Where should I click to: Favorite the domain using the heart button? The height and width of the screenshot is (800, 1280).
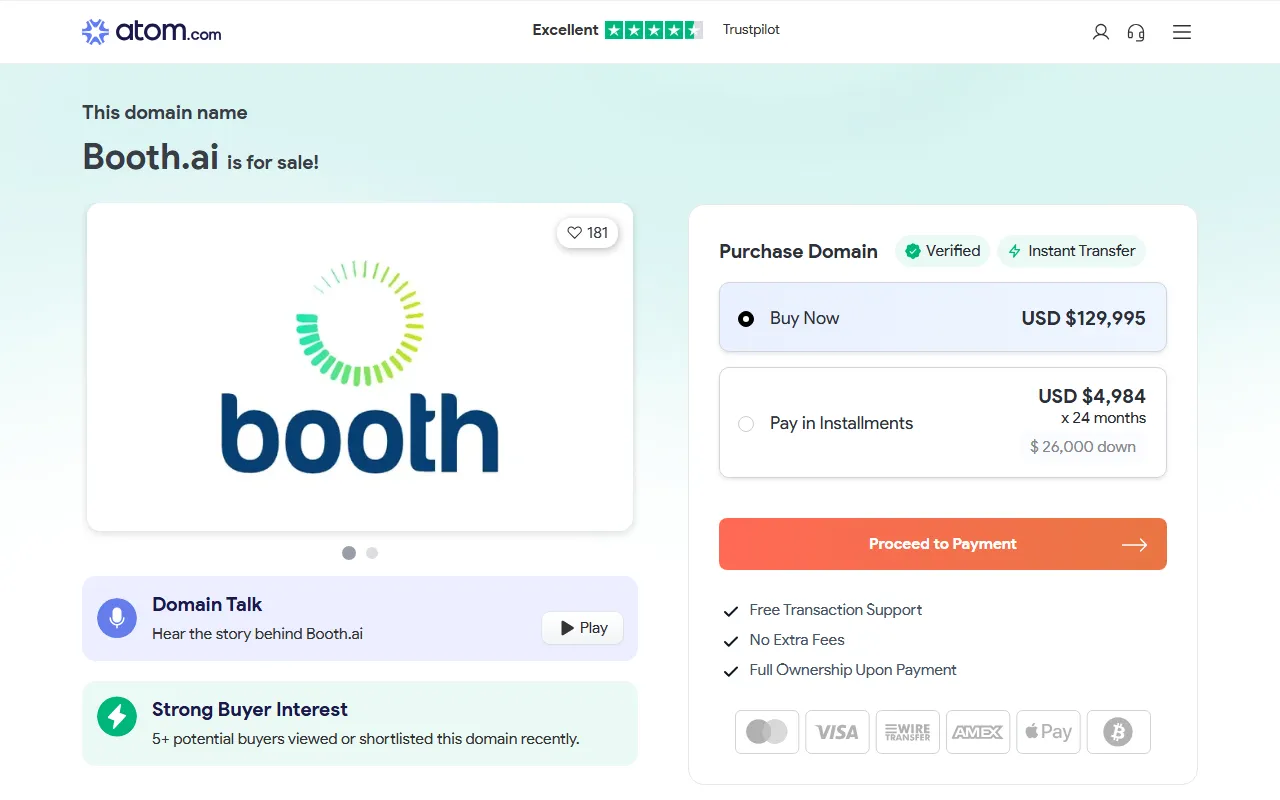click(x=587, y=232)
